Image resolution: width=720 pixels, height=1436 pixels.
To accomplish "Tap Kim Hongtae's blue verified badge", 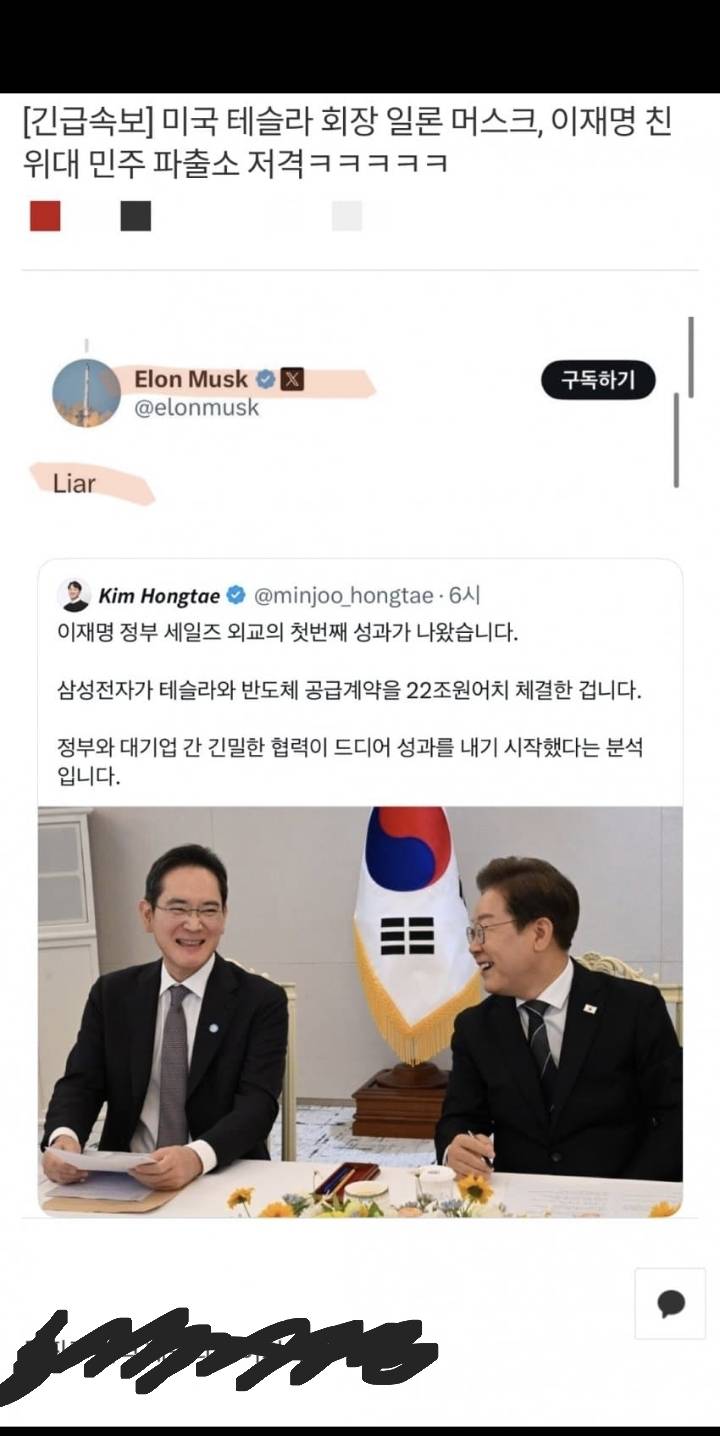I will tap(236, 596).
